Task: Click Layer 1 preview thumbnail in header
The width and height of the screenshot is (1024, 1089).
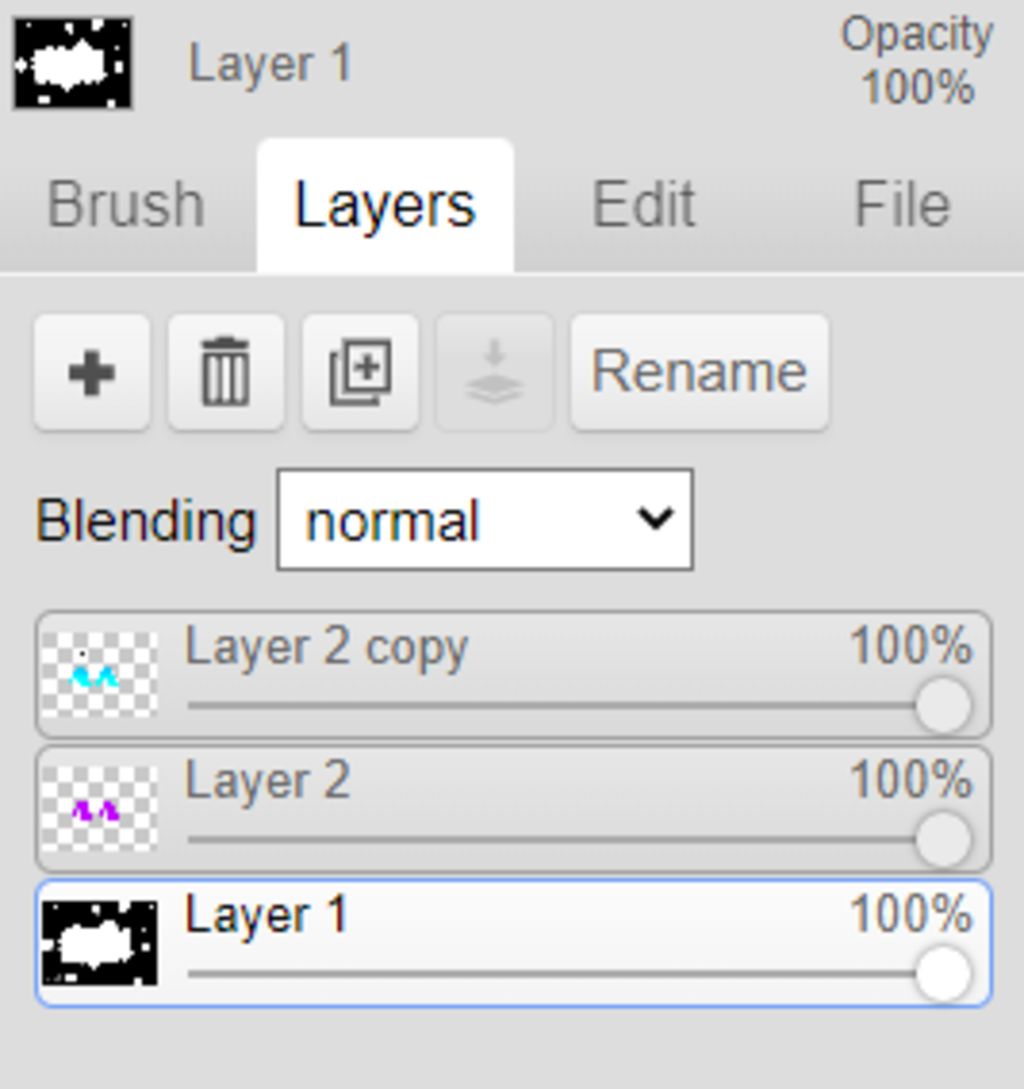Action: coord(73,64)
